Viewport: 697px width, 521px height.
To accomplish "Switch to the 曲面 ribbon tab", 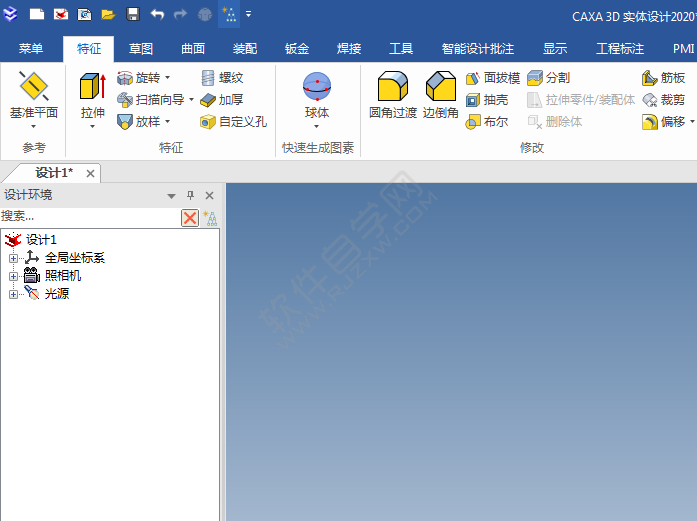I will click(x=193, y=48).
